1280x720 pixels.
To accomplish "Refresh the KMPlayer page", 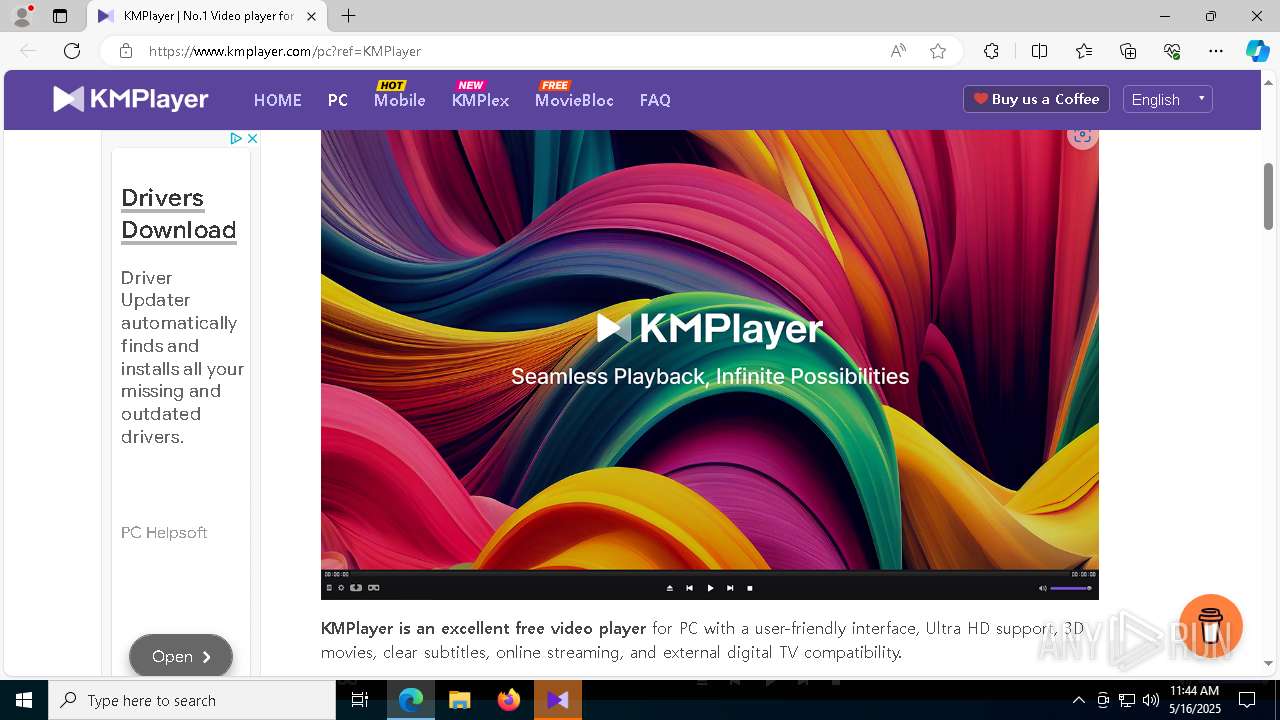I will 72,51.
